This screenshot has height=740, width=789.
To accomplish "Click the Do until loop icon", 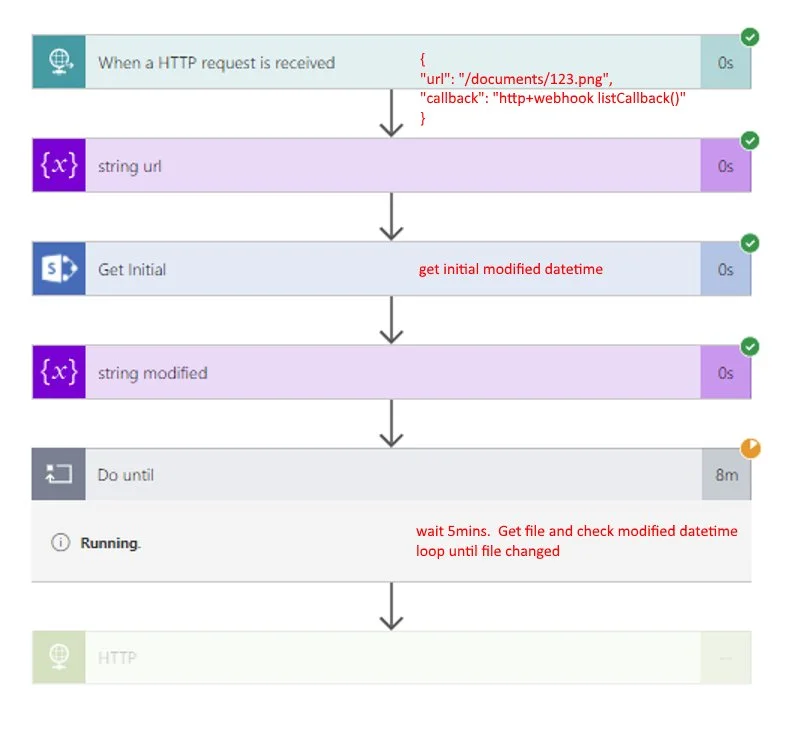I will [x=59, y=475].
